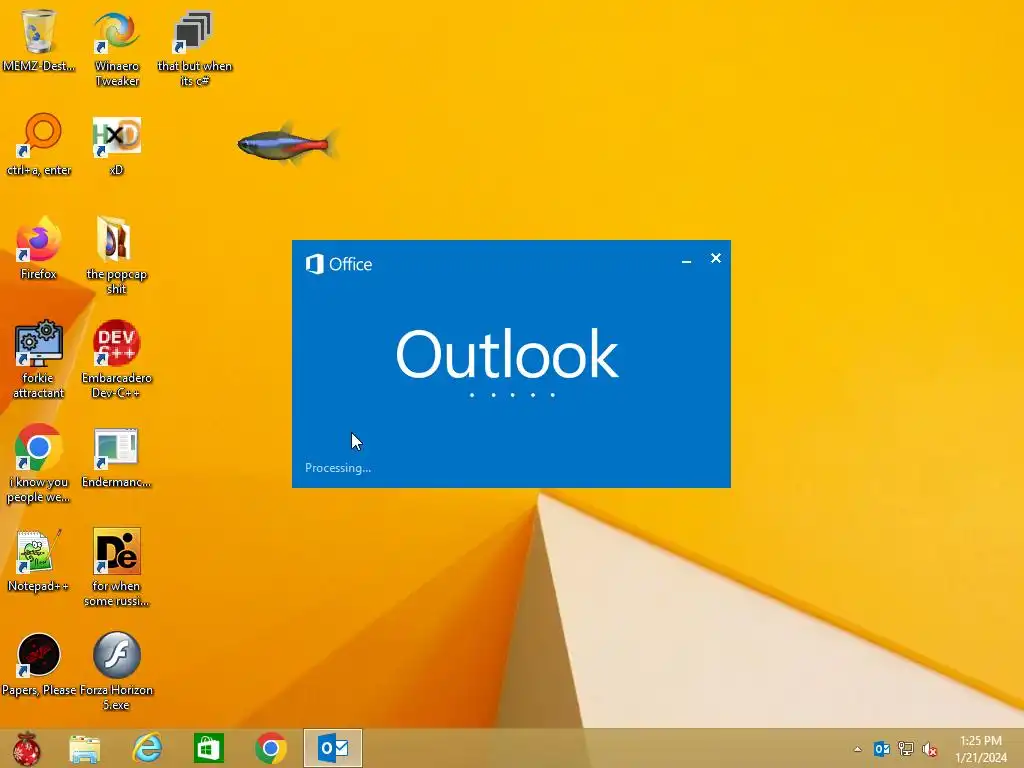Show hidden tray icons arrow
Viewport: 1024px width, 768px height.
point(857,749)
